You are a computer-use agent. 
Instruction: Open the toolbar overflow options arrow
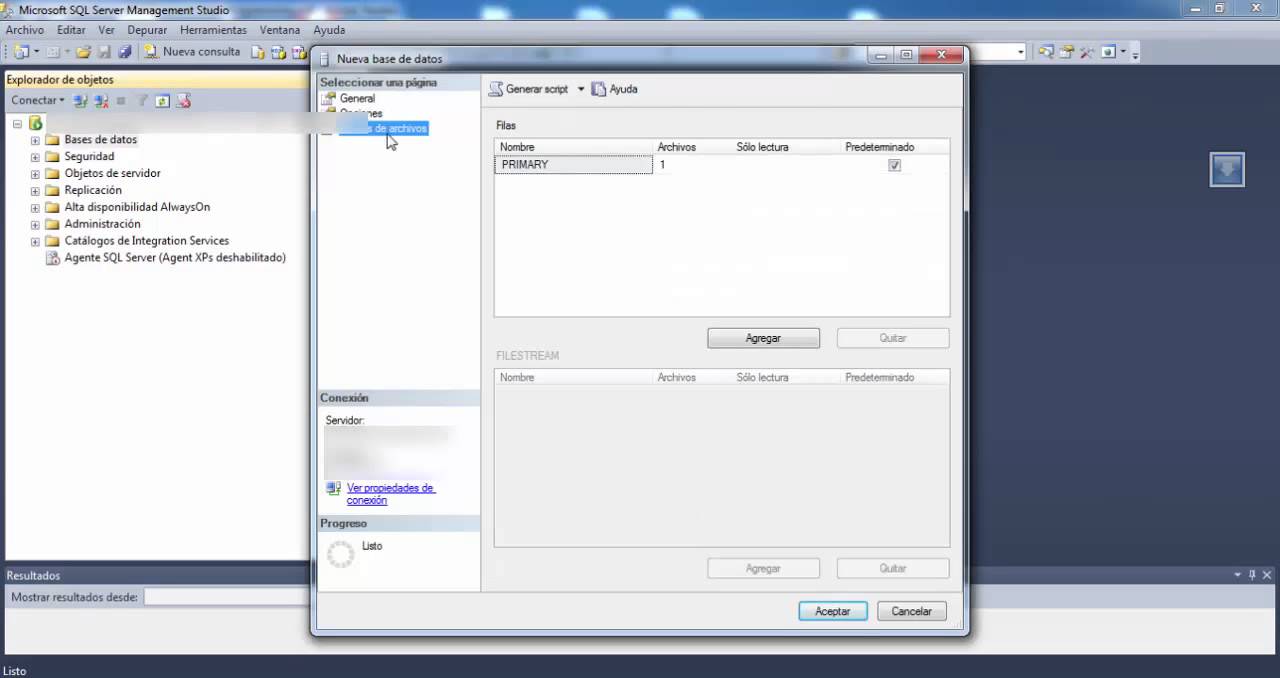[x=1135, y=55]
